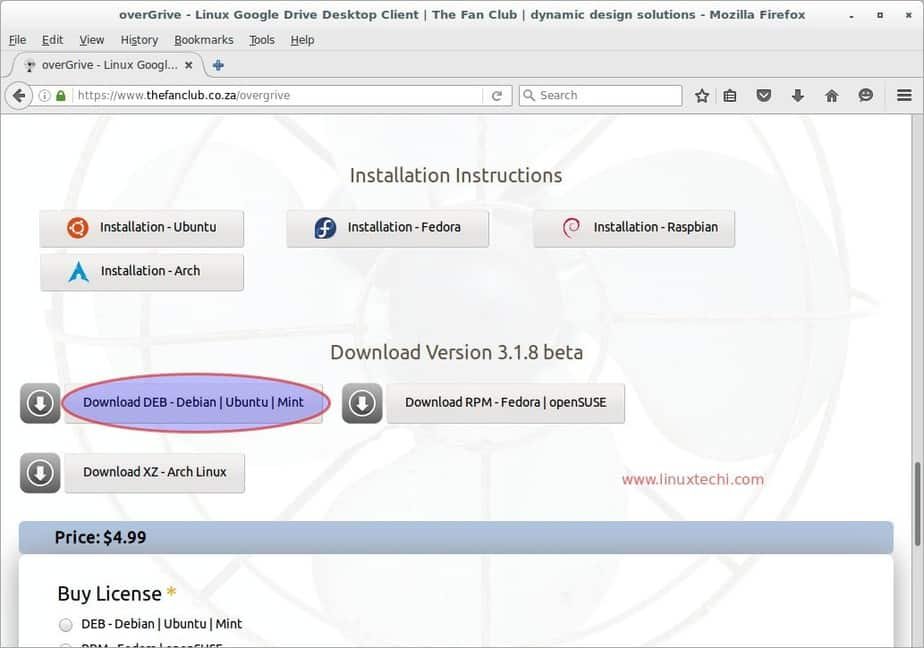Open the Tools menu
924x648 pixels.
coord(262,39)
